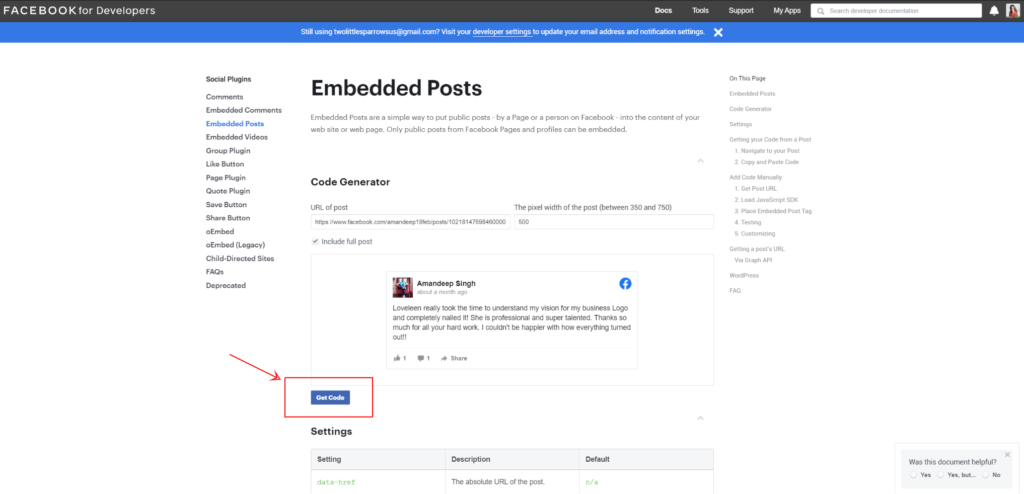Jump to Get Post URL step
The width and height of the screenshot is (1024, 494).
pos(756,189)
